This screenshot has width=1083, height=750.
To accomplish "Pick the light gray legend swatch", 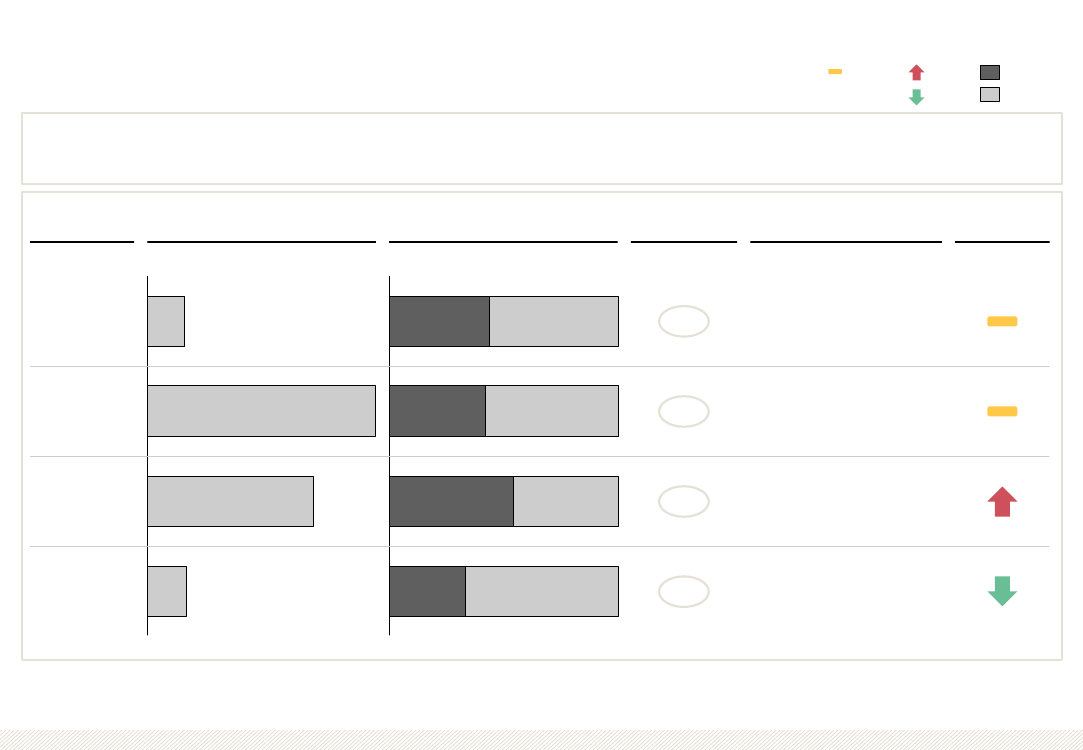I will pyautogui.click(x=990, y=95).
